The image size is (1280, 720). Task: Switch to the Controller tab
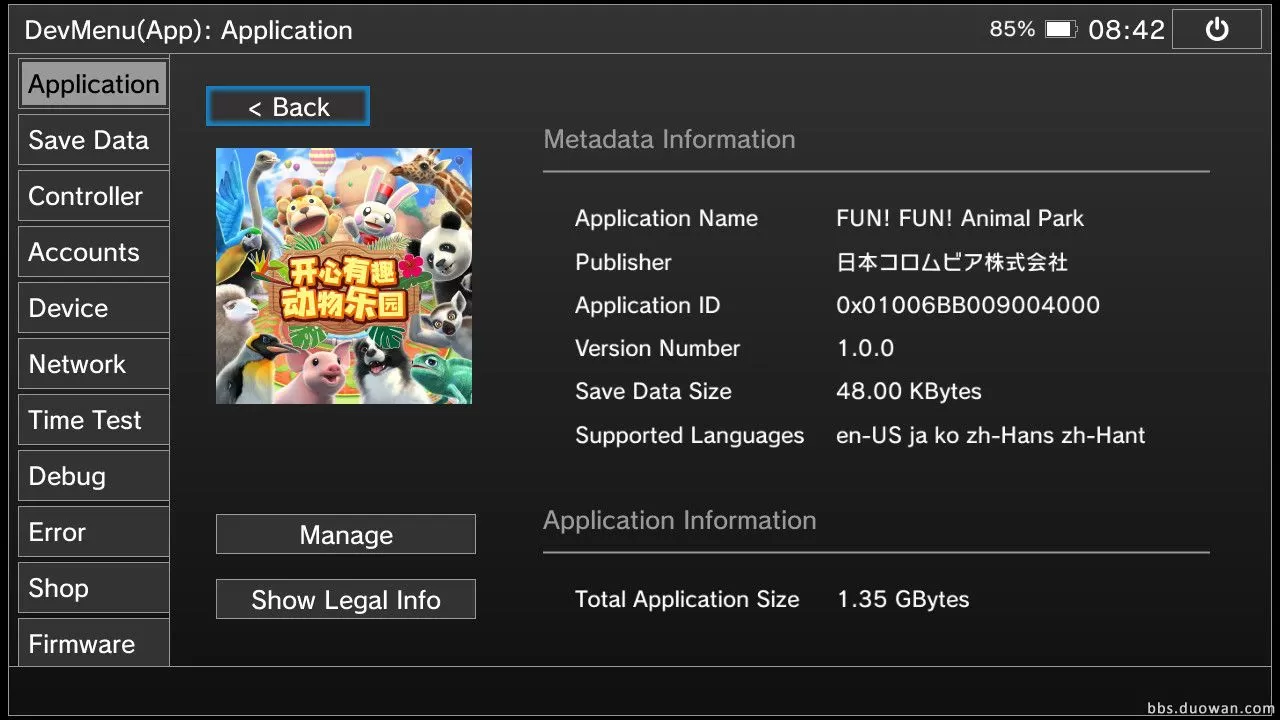click(x=94, y=196)
